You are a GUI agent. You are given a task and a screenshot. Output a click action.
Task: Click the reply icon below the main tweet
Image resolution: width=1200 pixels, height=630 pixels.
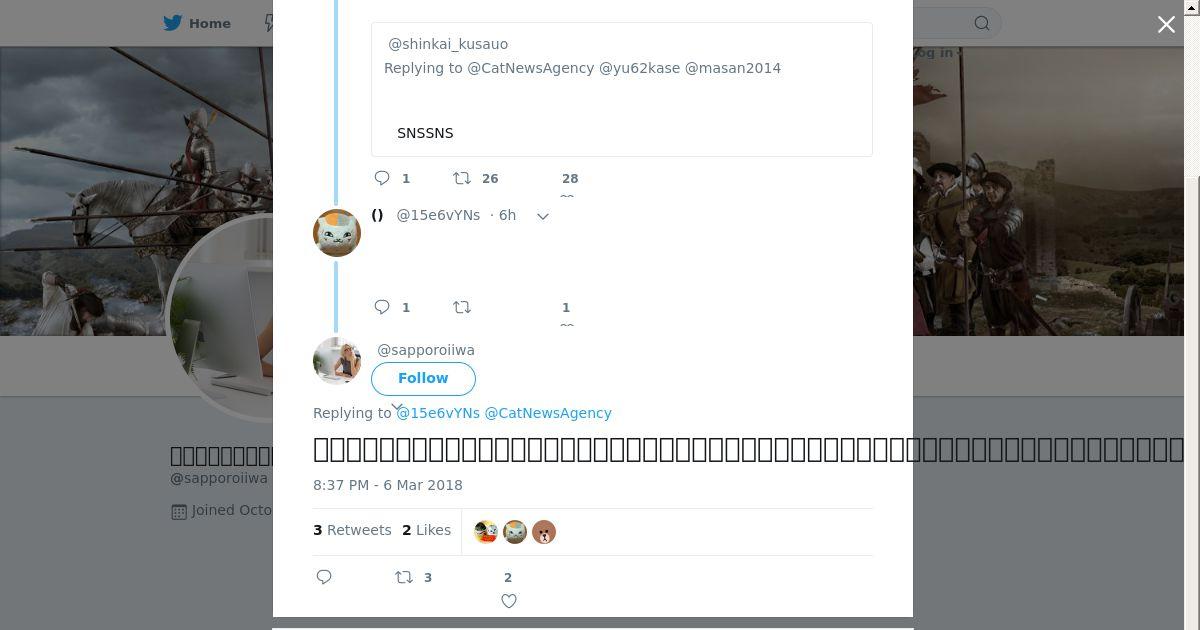(324, 577)
